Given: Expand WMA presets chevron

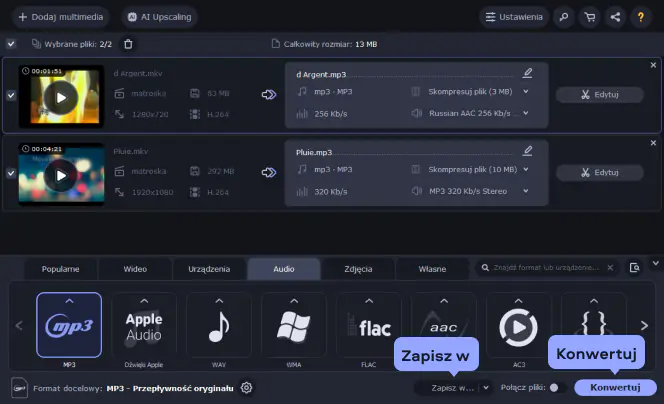Looking at the screenshot, I should (294, 301).
